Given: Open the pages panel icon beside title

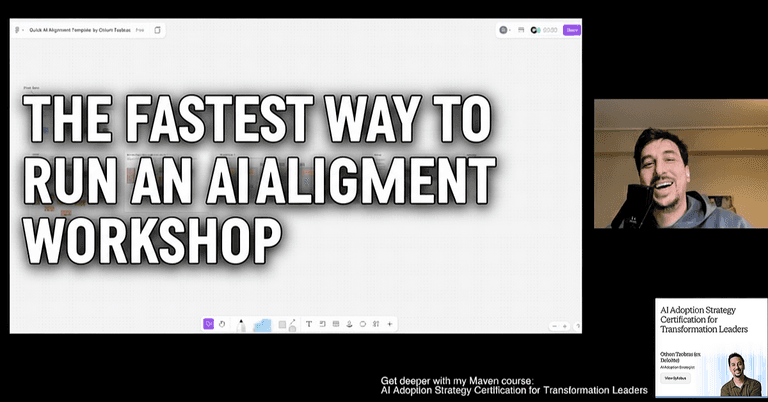Looking at the screenshot, I should [x=157, y=30].
